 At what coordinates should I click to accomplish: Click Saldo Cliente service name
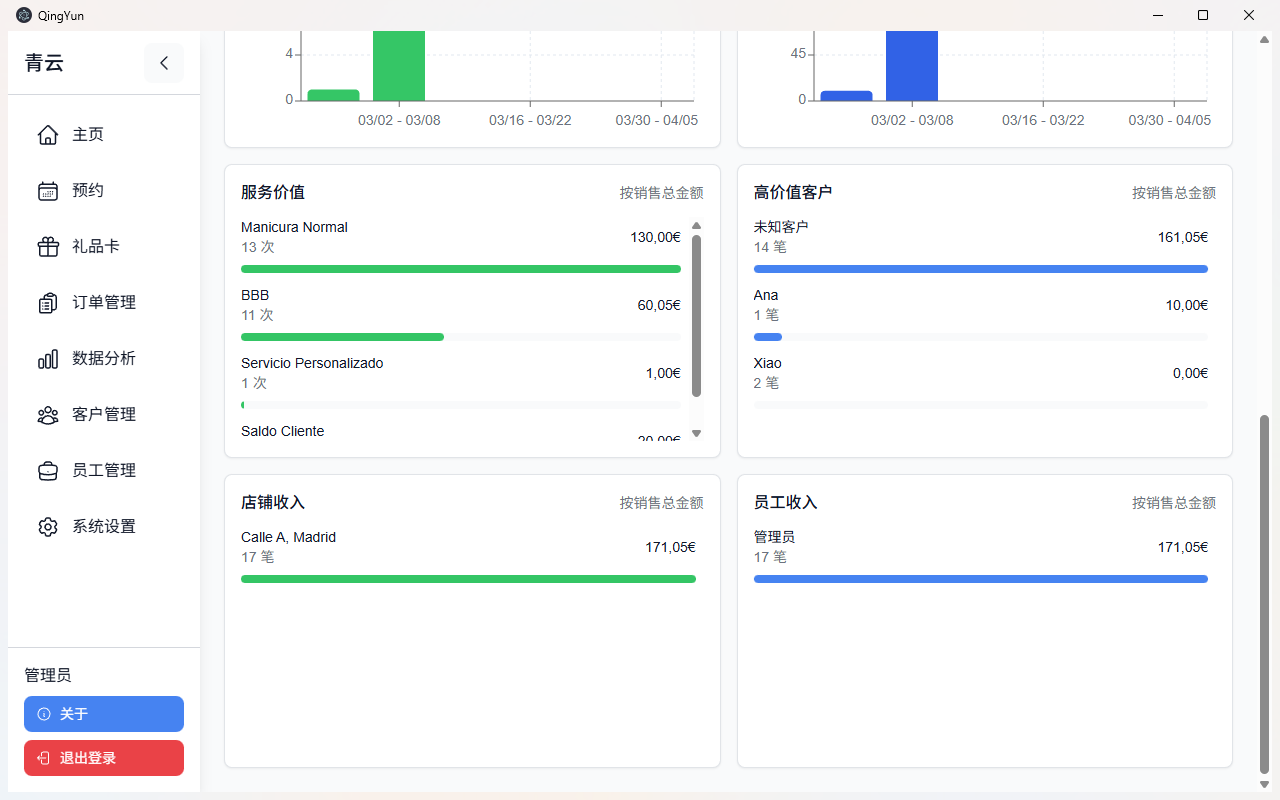[282, 431]
